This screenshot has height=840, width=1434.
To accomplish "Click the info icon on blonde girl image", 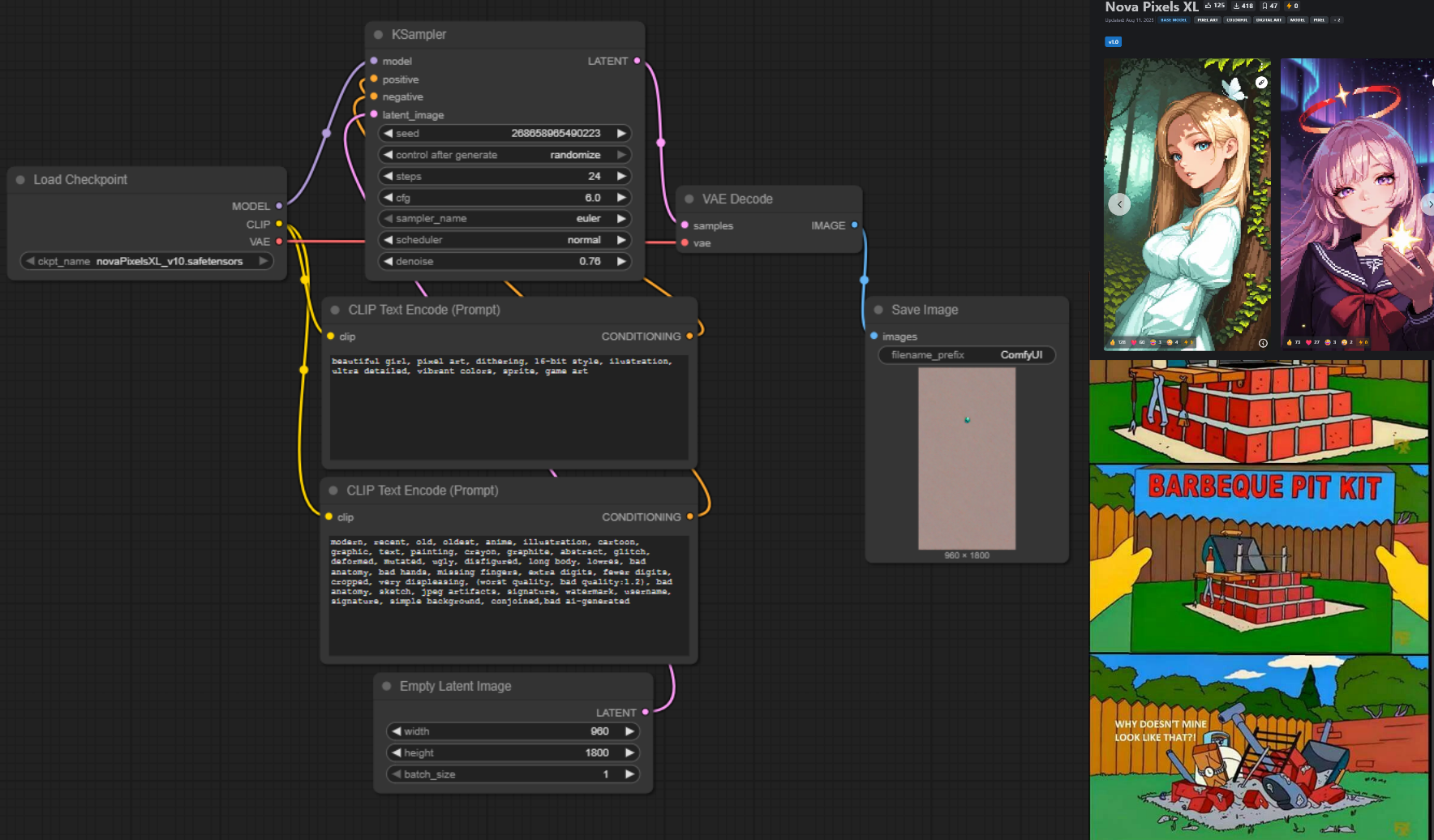I will 1263,343.
